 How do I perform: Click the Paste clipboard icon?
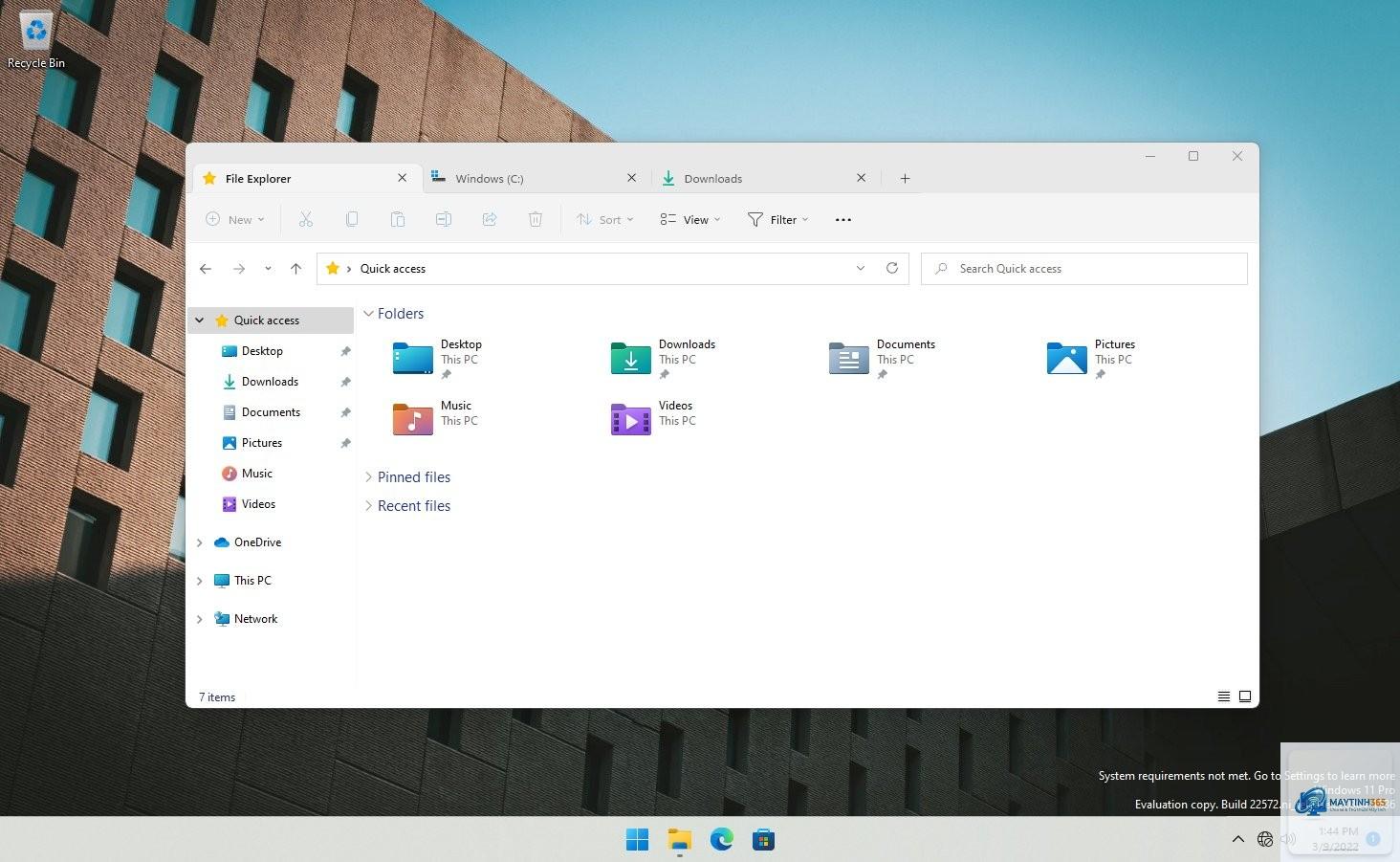pos(398,219)
